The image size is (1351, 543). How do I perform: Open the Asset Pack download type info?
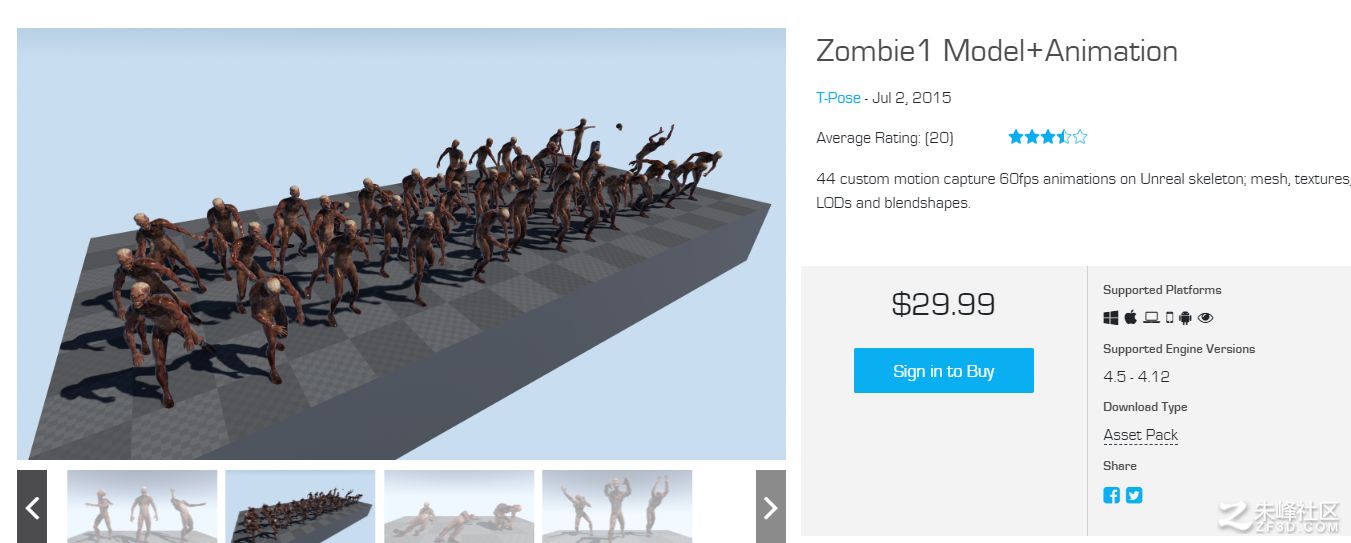(1140, 435)
